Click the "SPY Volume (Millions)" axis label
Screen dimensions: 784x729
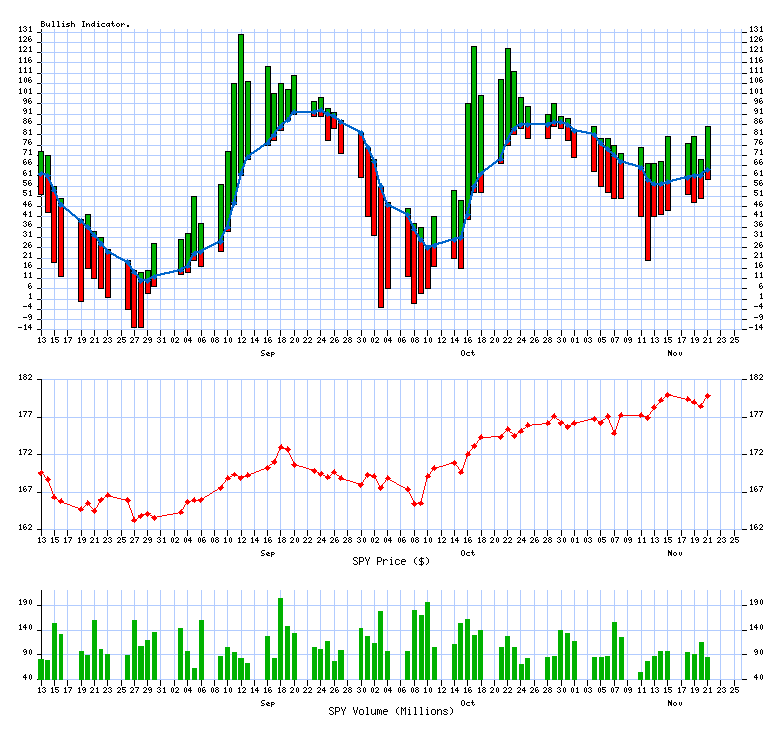pos(391,711)
